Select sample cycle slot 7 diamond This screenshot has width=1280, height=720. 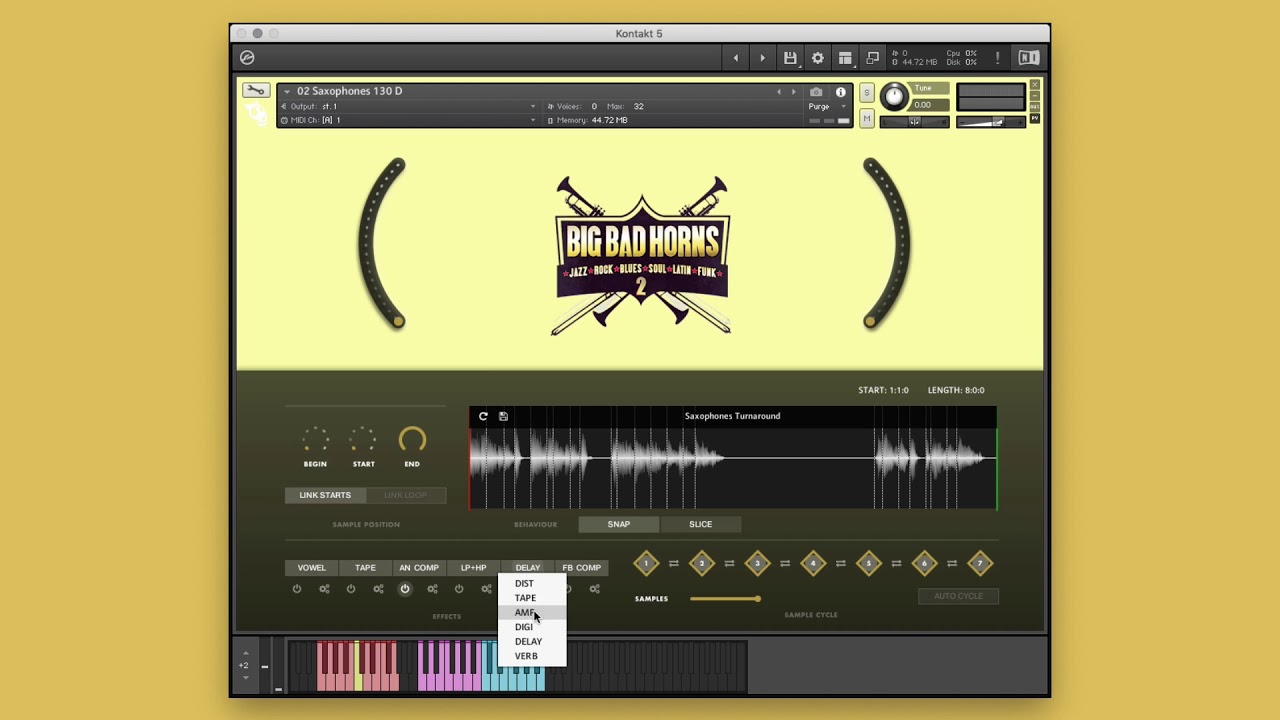(x=980, y=564)
